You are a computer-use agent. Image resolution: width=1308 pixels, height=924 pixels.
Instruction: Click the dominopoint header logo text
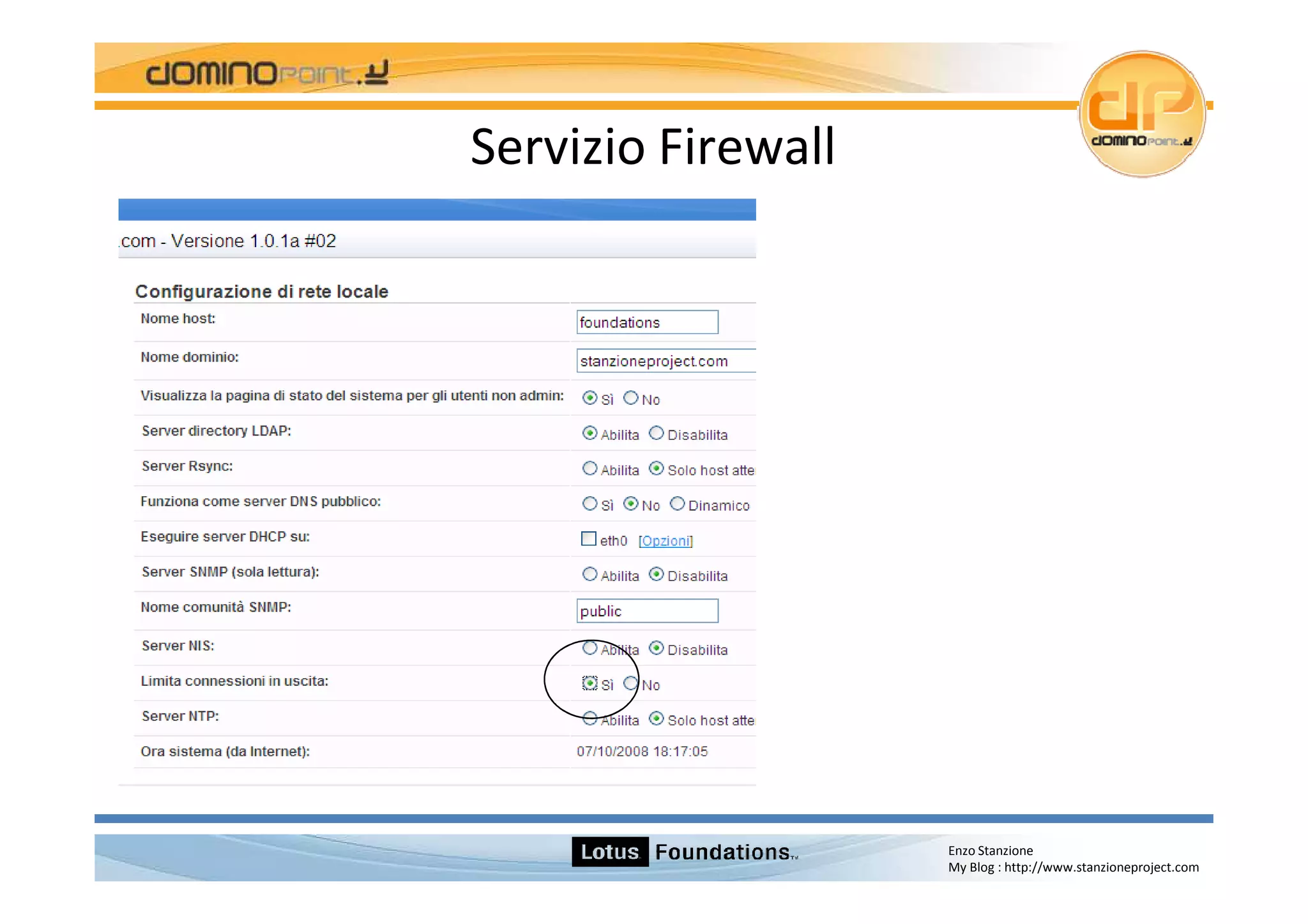267,73
